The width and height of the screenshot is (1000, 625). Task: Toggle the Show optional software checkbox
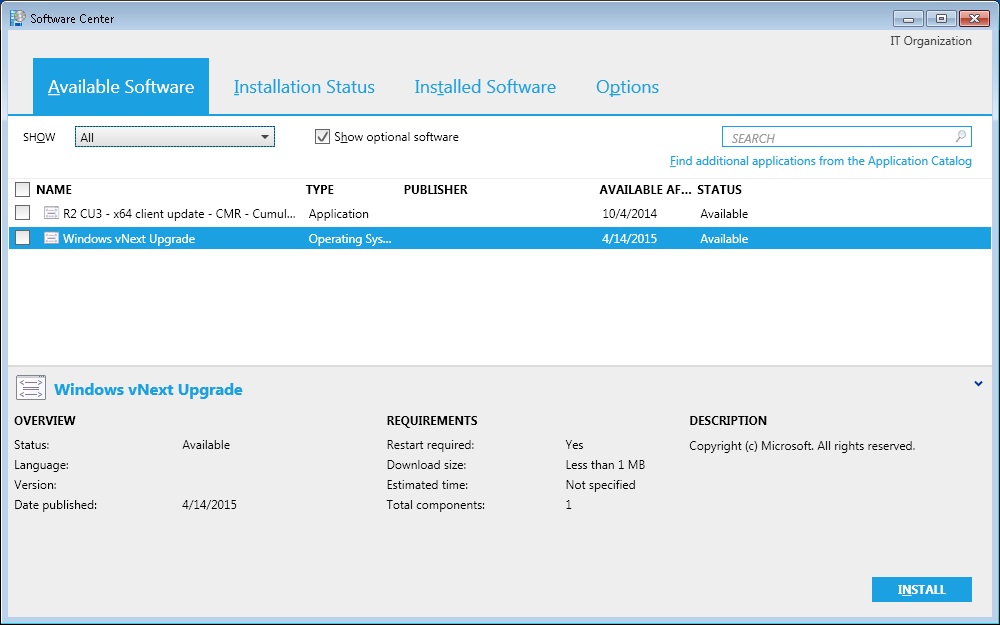click(x=322, y=137)
